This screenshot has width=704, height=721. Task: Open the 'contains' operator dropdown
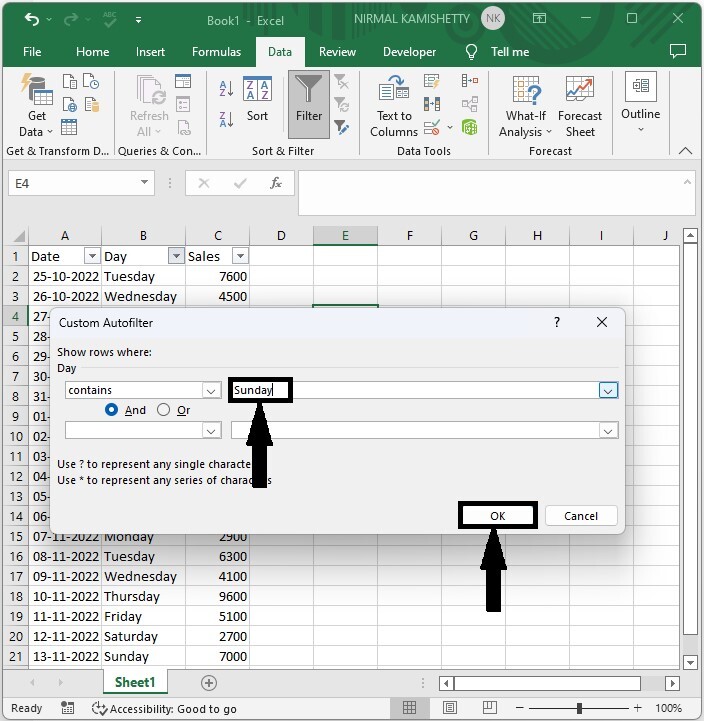[x=211, y=390]
